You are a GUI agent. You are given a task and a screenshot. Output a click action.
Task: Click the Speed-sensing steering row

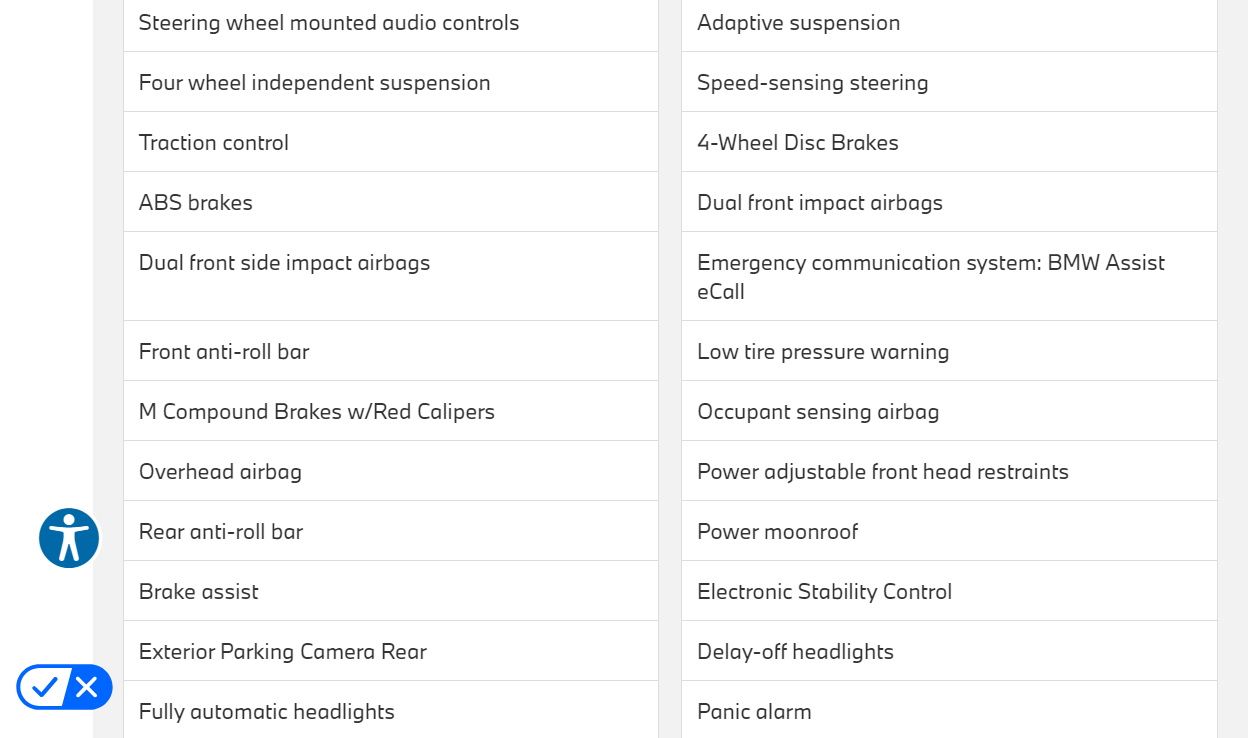click(x=812, y=83)
